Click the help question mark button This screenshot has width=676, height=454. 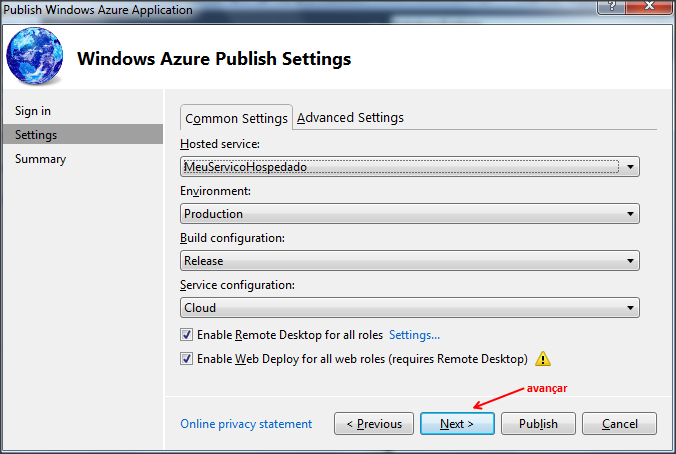coord(611,6)
